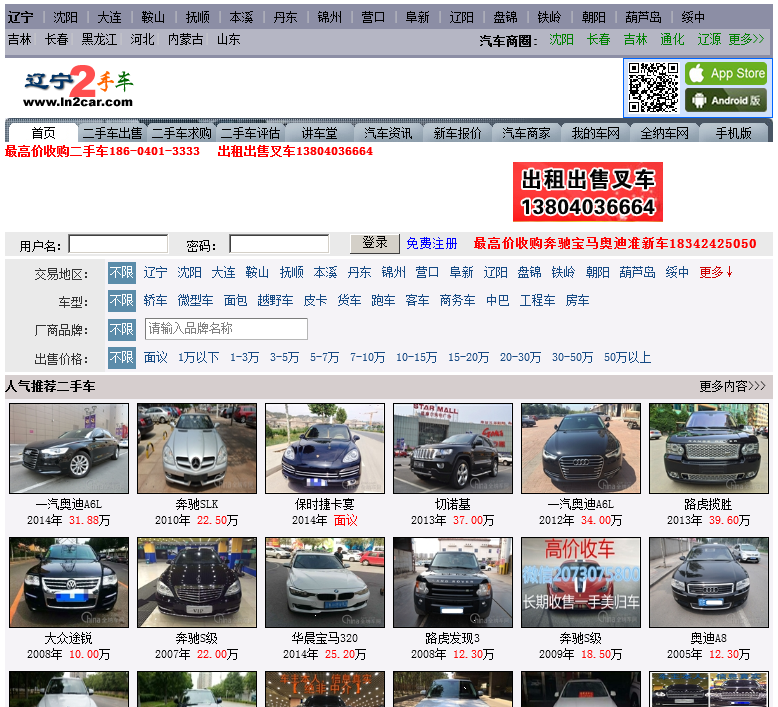
Task: Click the 密码 input field
Action: [x=279, y=244]
